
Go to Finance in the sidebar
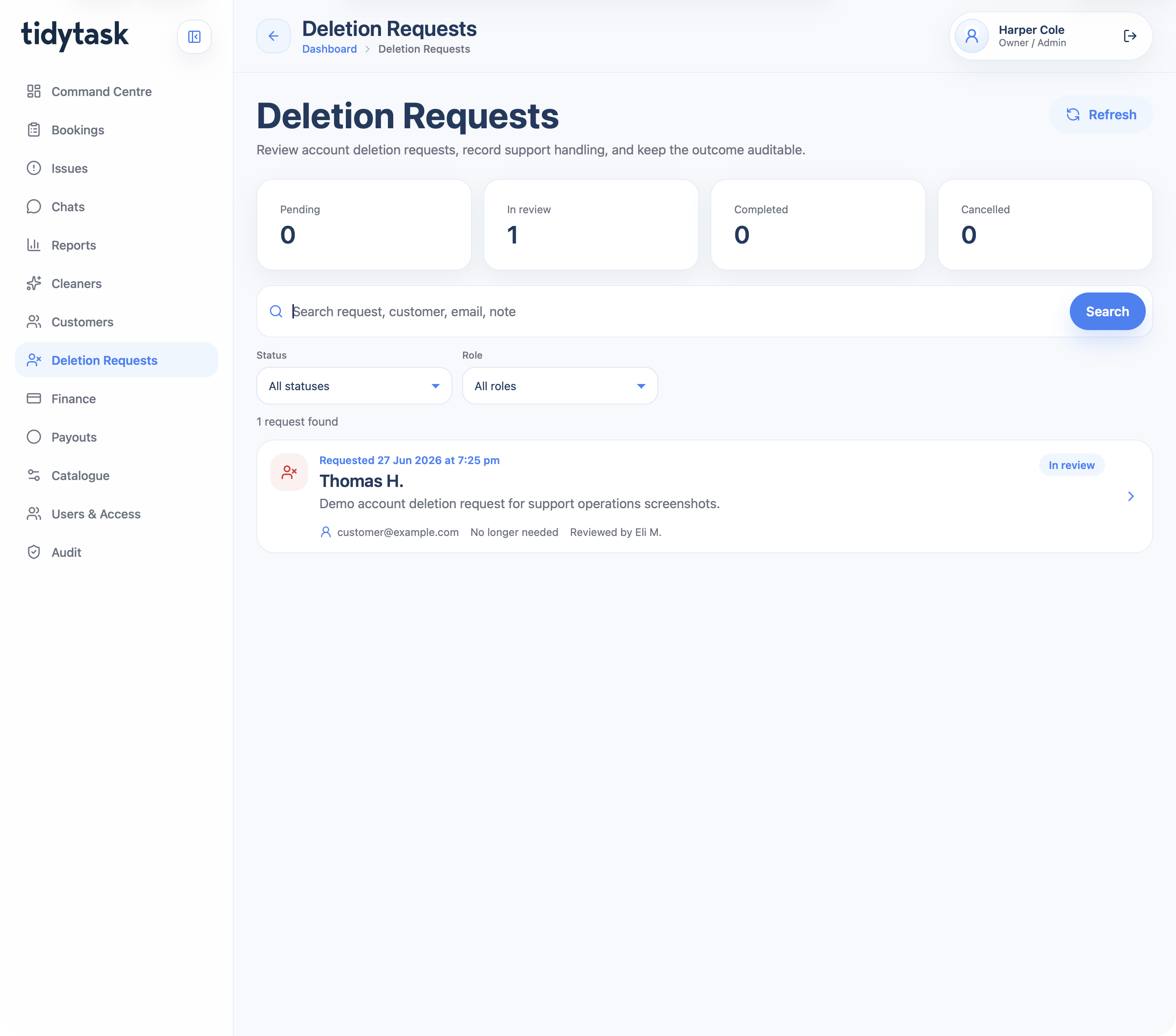[116, 398]
